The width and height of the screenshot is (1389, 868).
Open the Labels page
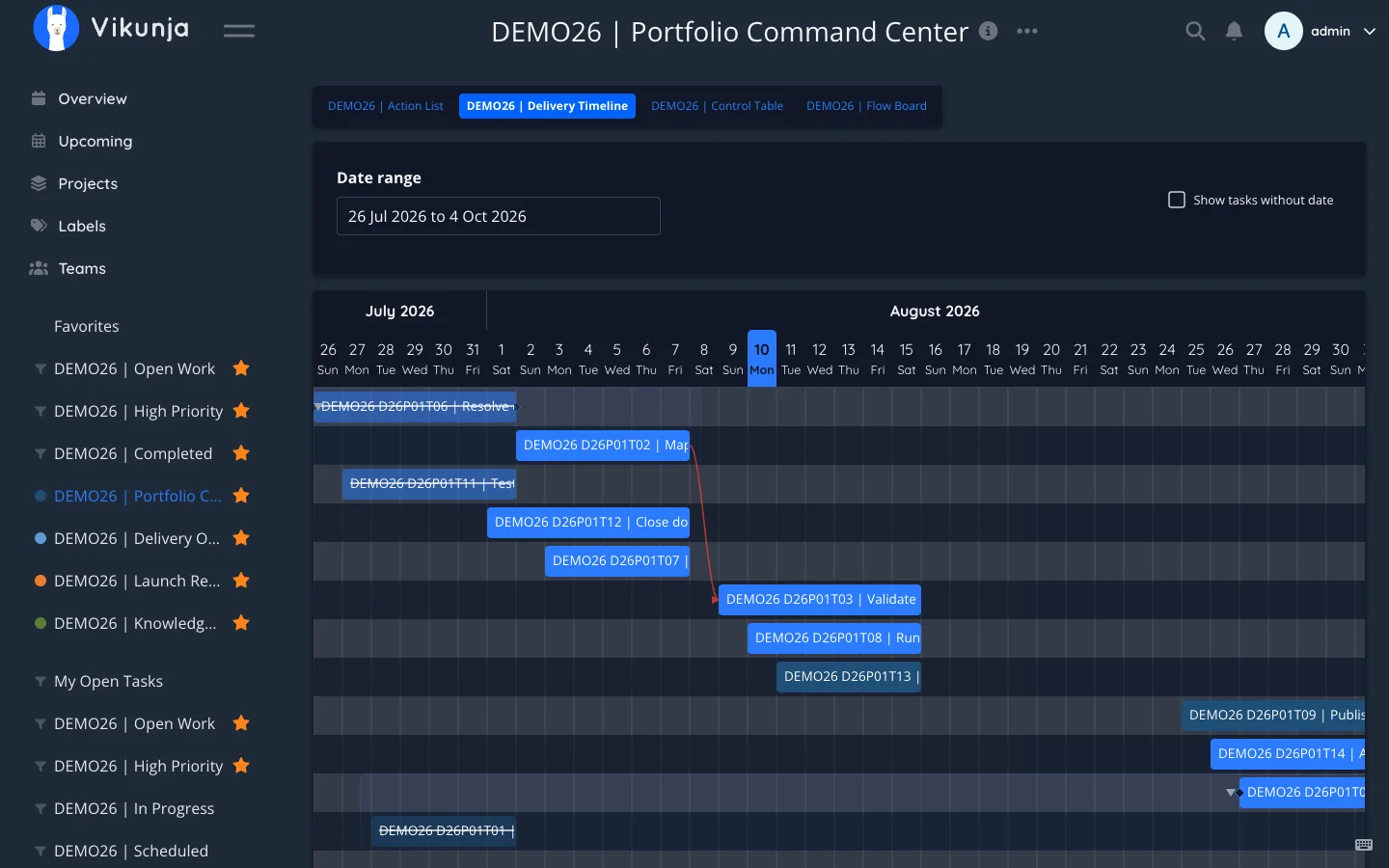pos(82,226)
